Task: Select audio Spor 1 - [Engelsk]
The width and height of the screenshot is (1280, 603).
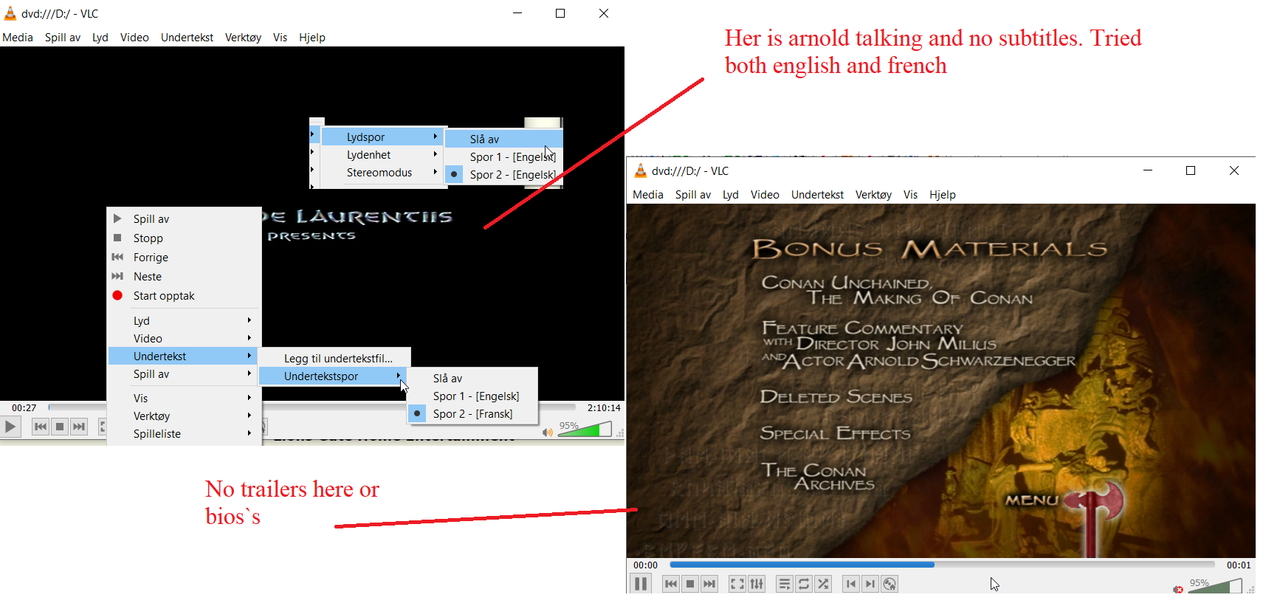Action: [x=503, y=157]
